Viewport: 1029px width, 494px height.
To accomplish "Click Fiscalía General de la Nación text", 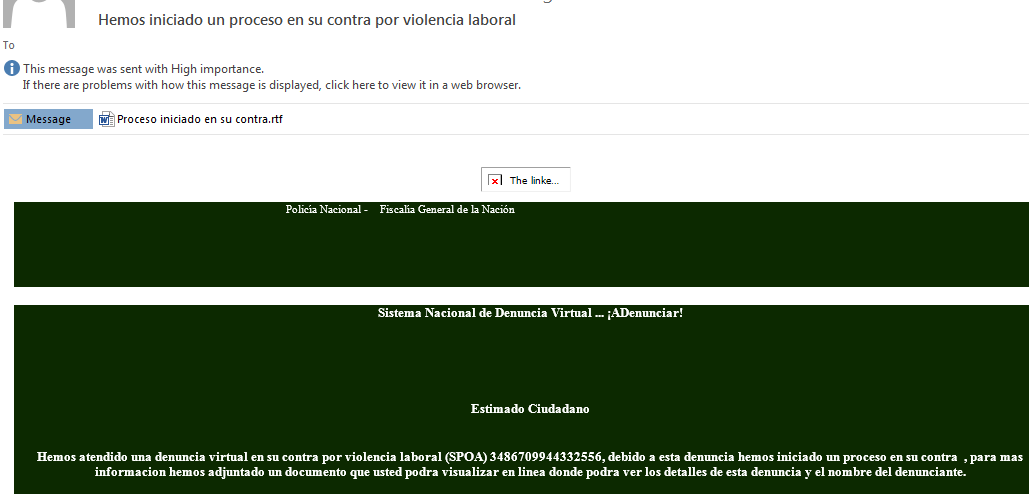I will point(447,209).
